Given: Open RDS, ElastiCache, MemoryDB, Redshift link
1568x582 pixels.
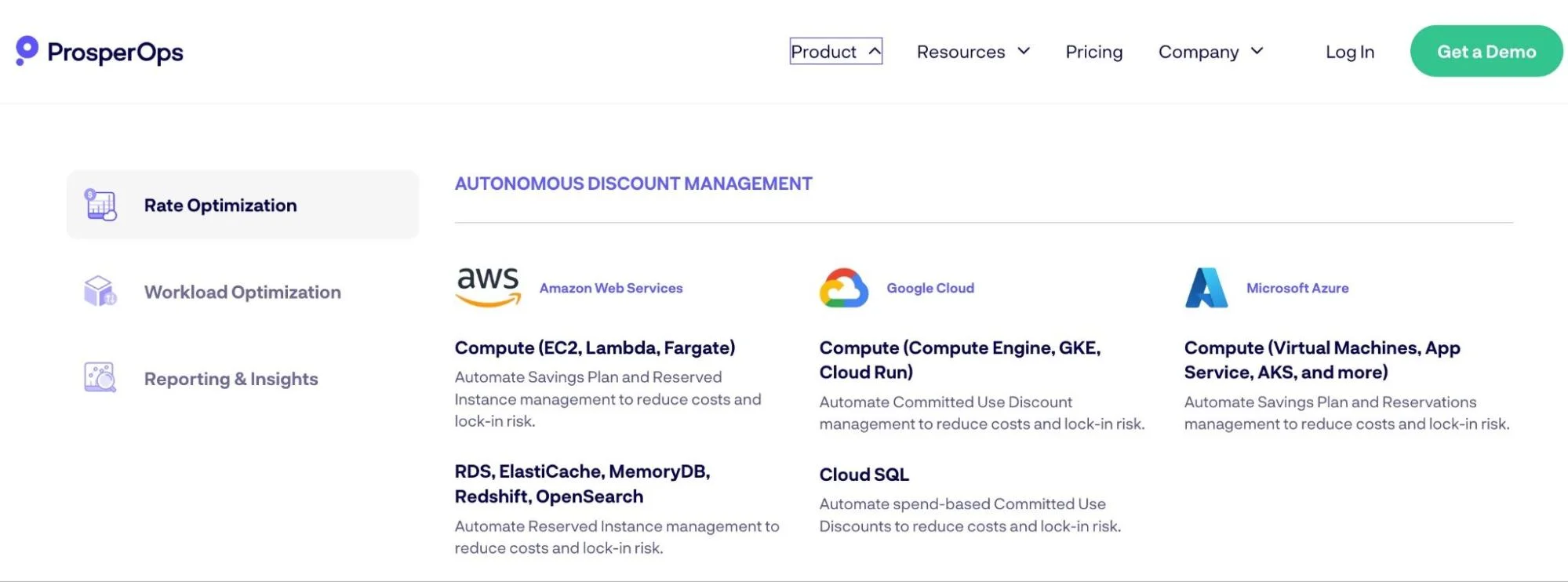Looking at the screenshot, I should (583, 484).
